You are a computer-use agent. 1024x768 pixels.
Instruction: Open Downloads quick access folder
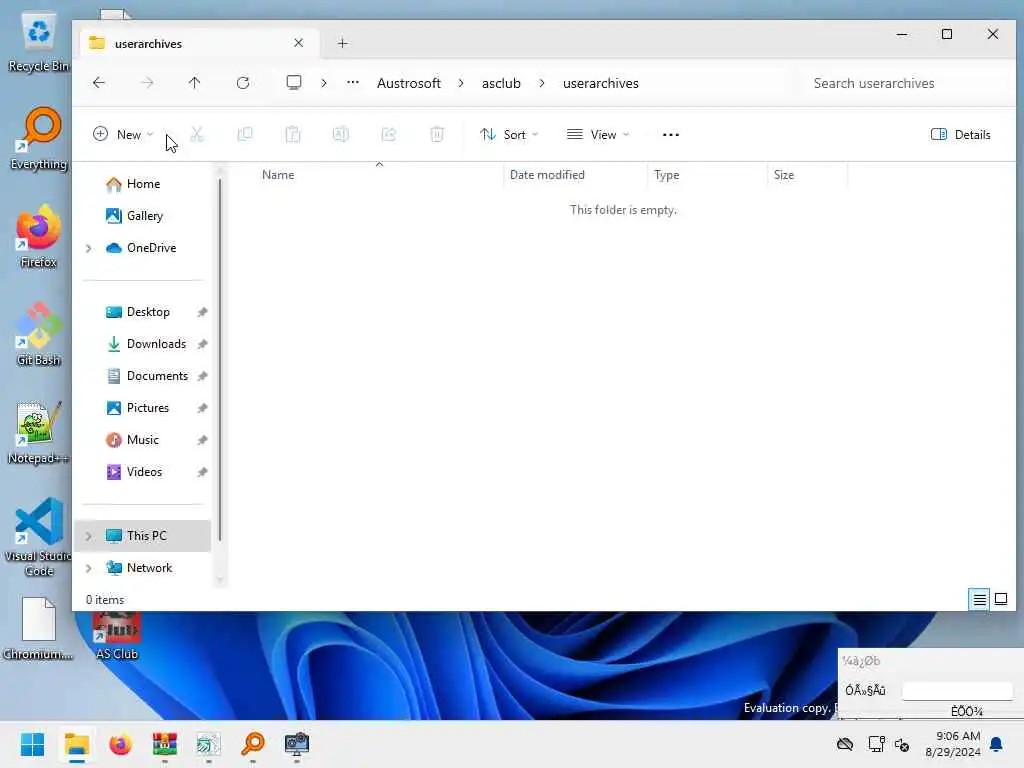[x=156, y=344]
